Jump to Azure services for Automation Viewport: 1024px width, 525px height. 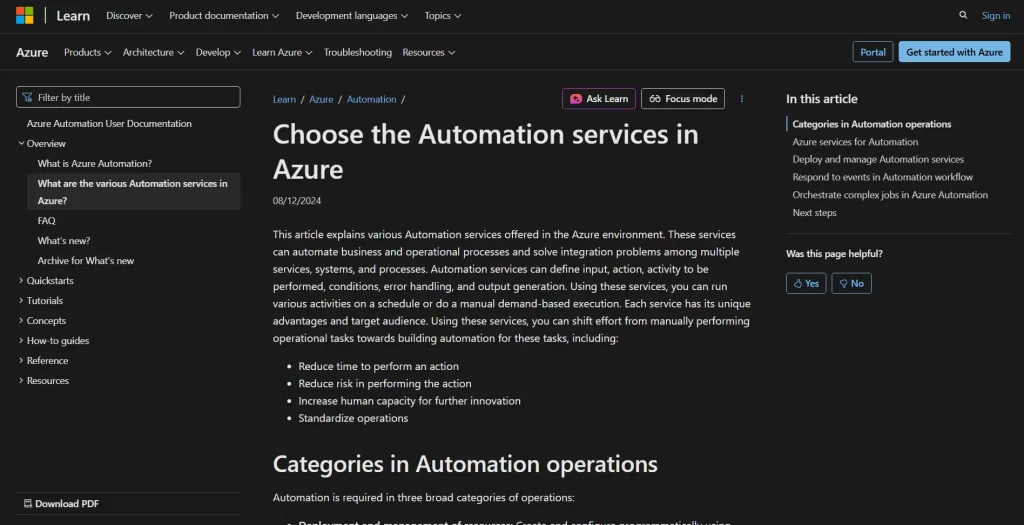click(855, 142)
